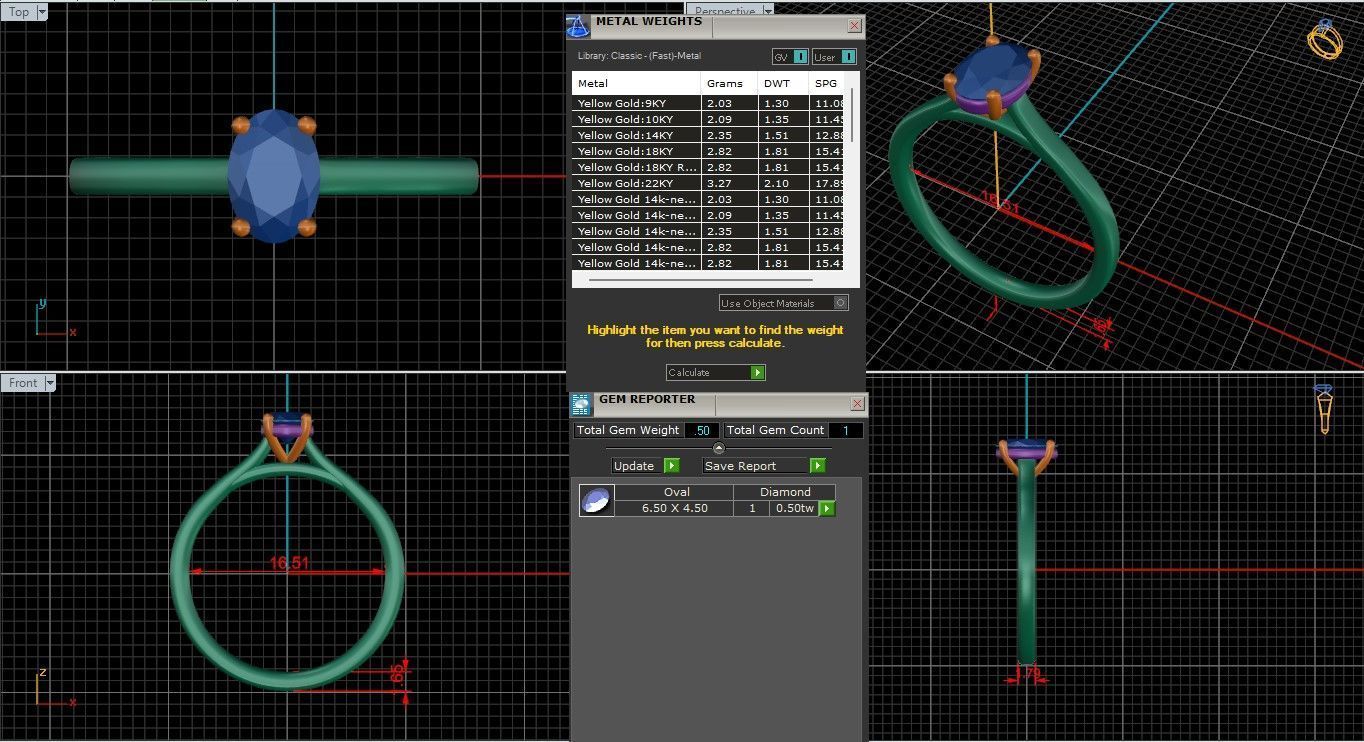
Task: Select the Yellow Gold:14KY row
Action: tap(709, 135)
